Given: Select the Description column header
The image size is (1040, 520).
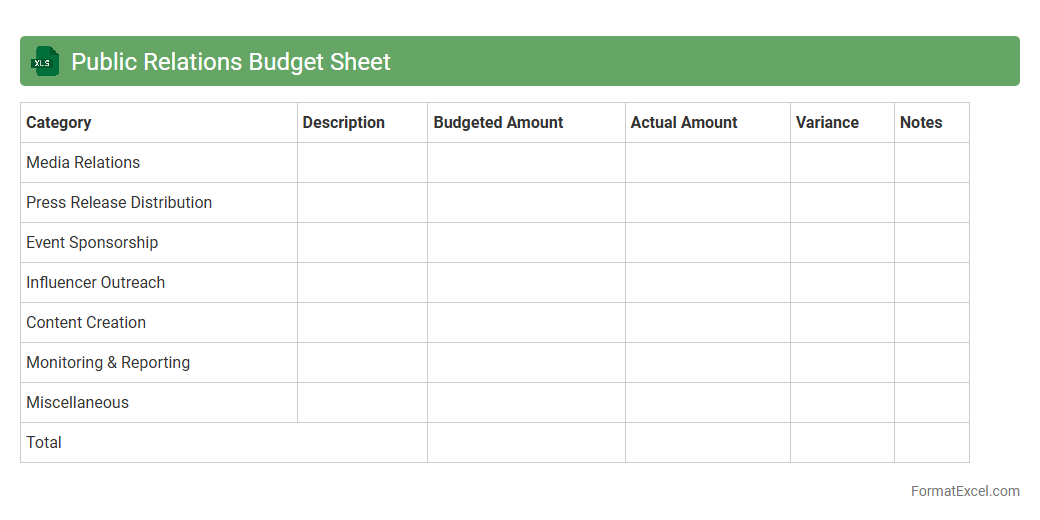Looking at the screenshot, I should (344, 123).
